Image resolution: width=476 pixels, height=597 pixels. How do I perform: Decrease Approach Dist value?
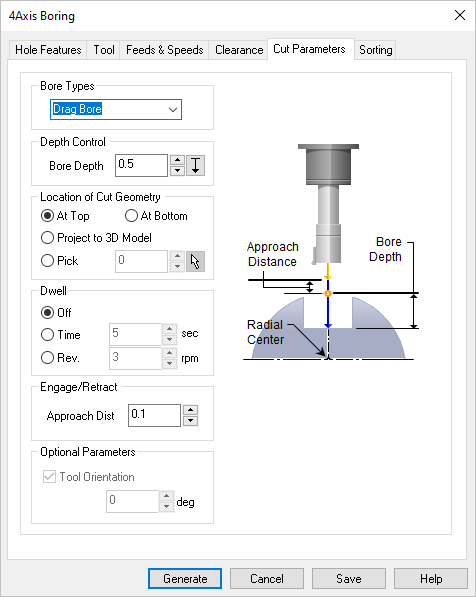pyautogui.click(x=190, y=420)
